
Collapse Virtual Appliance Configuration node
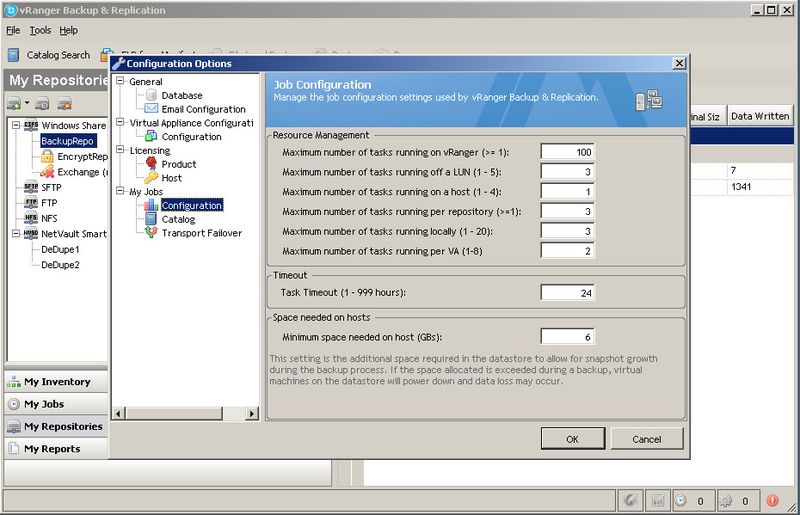click(120, 122)
